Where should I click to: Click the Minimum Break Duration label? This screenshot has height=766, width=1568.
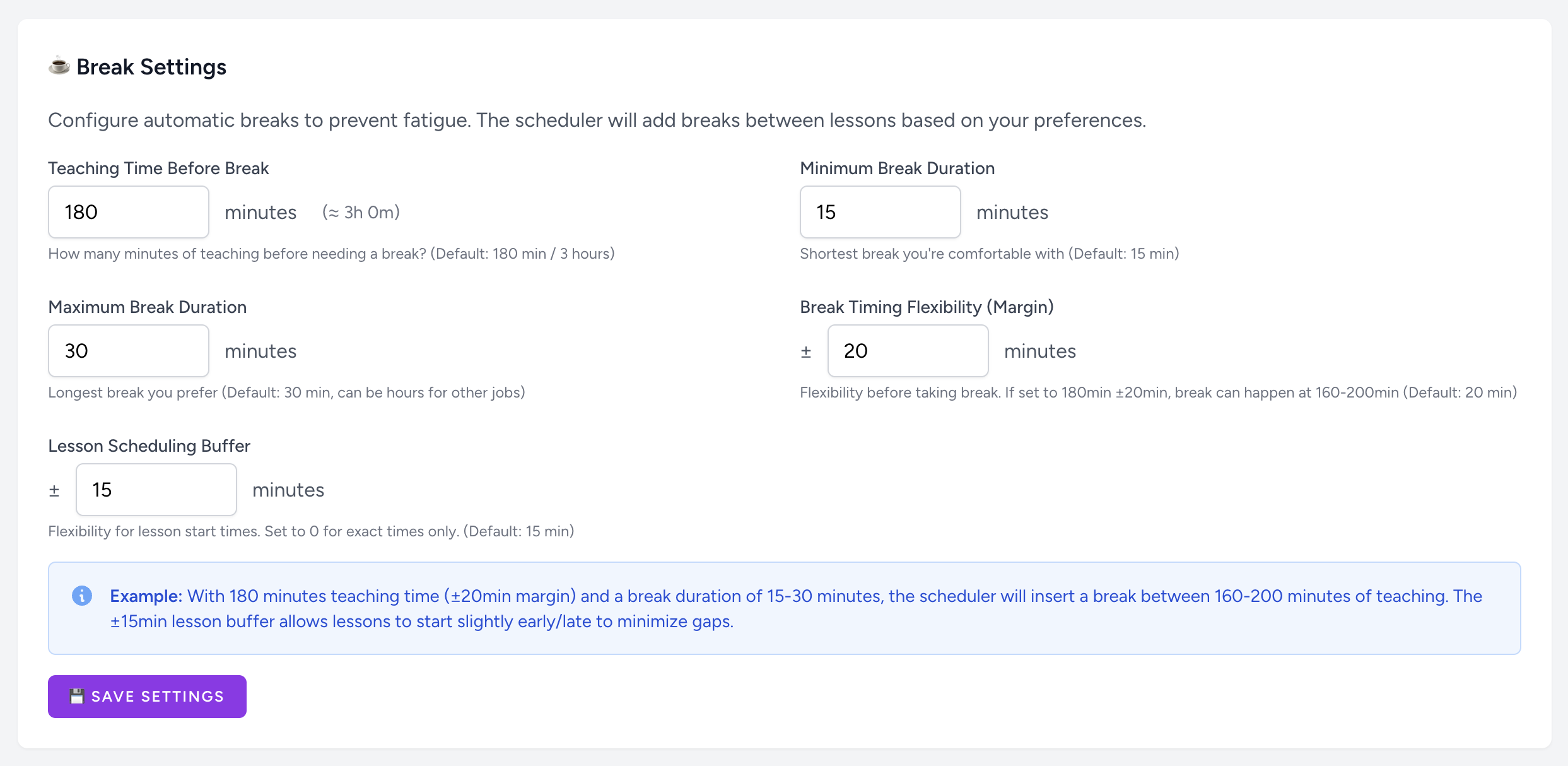(x=897, y=168)
